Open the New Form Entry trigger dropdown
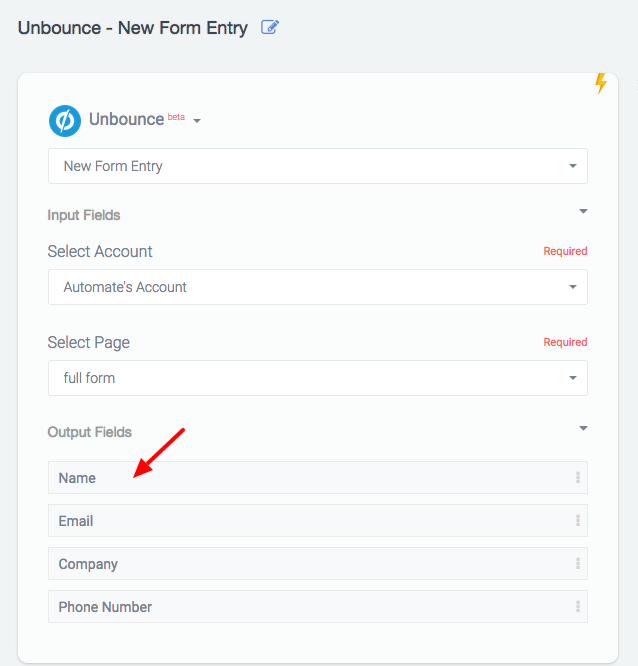 coord(318,166)
